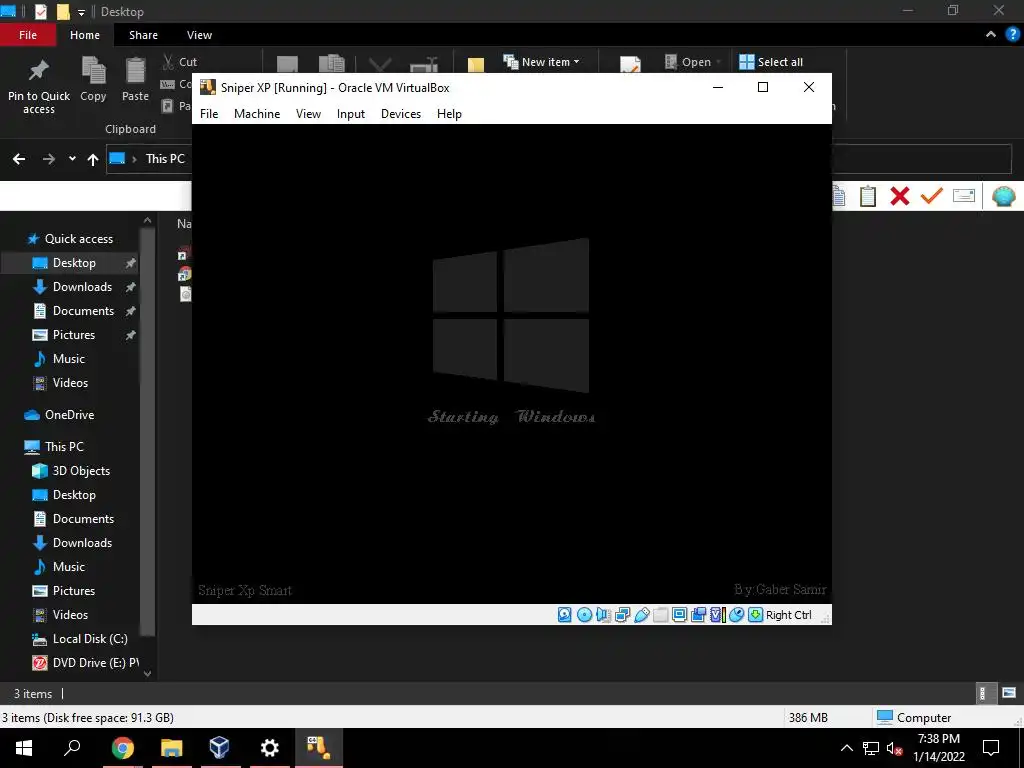Click the optical drive indicator in VirtualBox

[x=584, y=615]
